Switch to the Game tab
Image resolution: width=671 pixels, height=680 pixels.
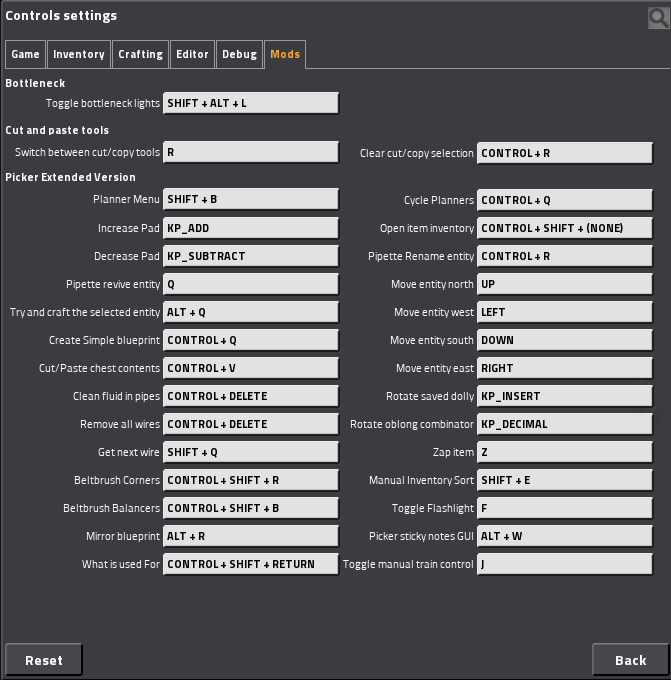(25, 54)
